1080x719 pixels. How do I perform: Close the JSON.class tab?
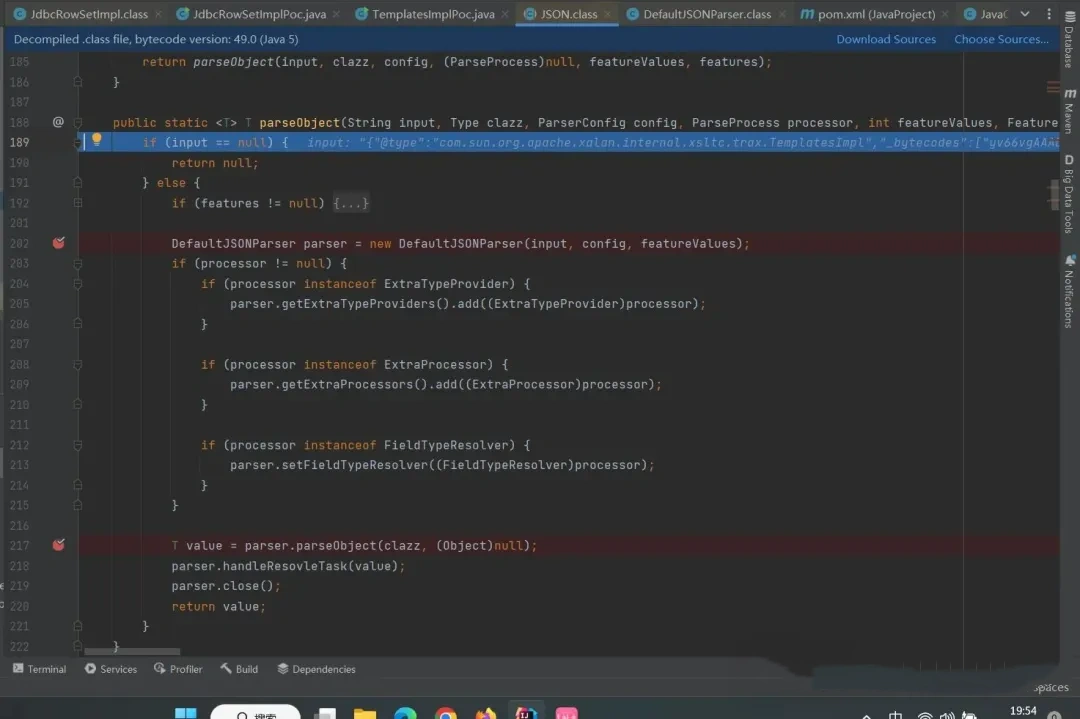pyautogui.click(x=608, y=14)
